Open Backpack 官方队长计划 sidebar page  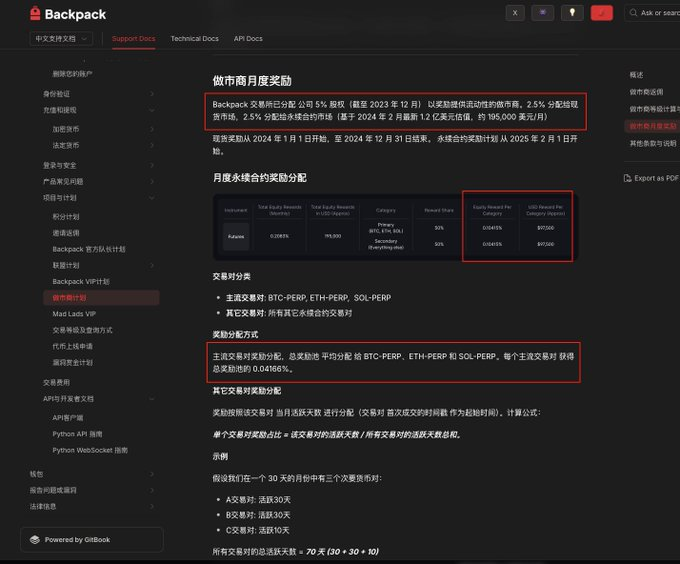click(x=89, y=249)
